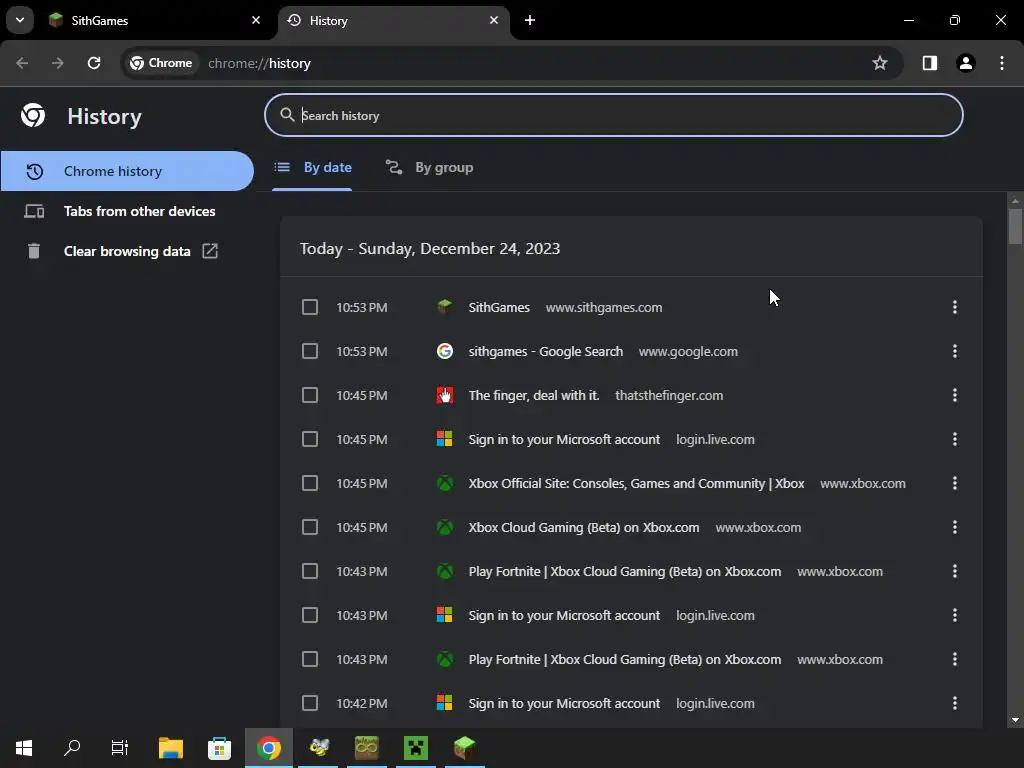Open the green goggles face taskbar app
This screenshot has height=768, width=1024.
[x=367, y=748]
